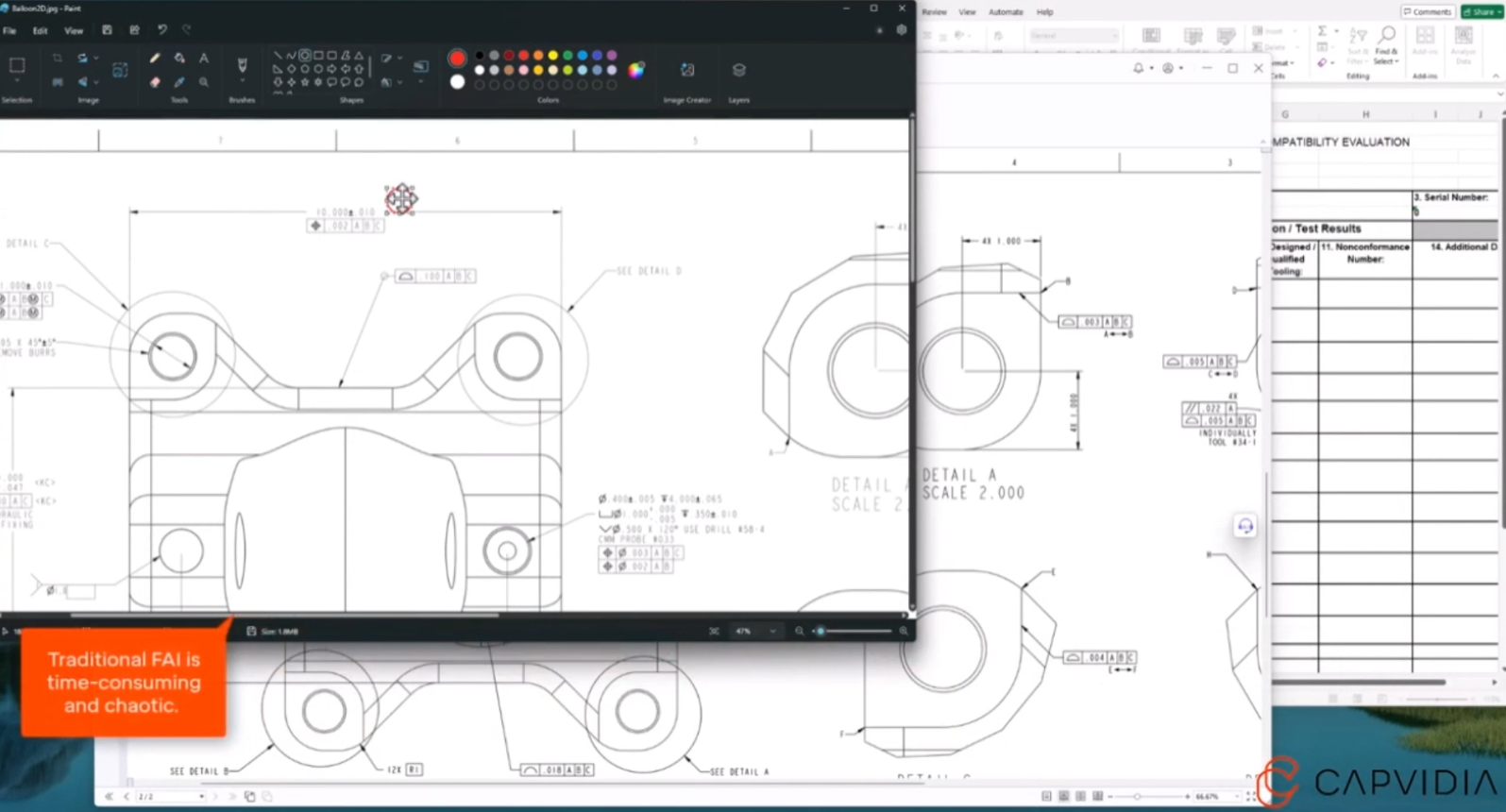Screen dimensions: 1506x812
Task: Select the Magnifier tool
Action: (x=204, y=82)
